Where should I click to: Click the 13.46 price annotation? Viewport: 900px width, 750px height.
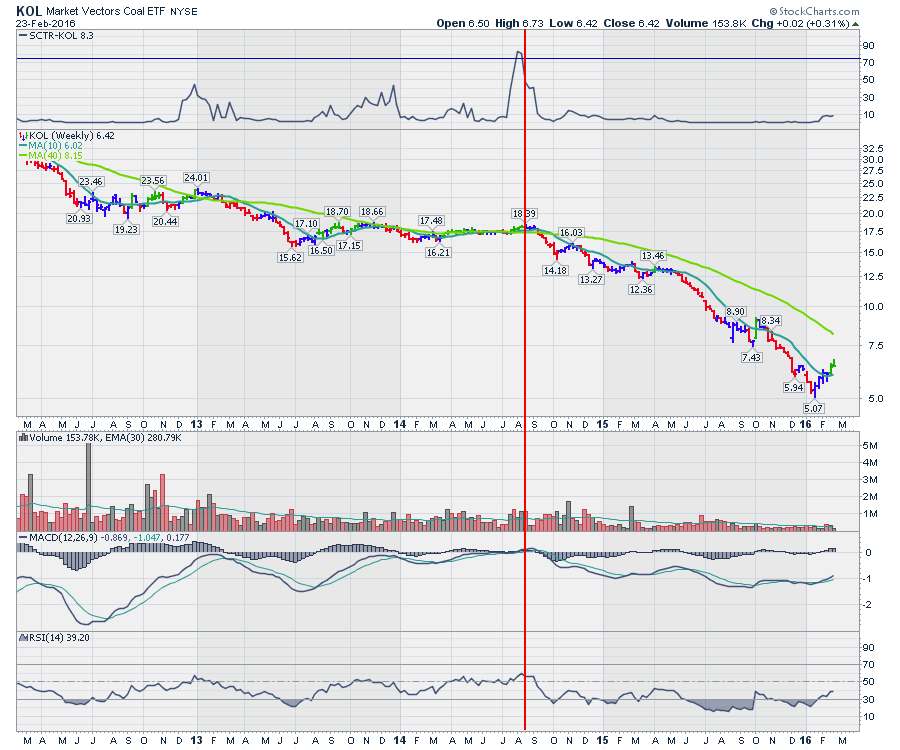(653, 255)
